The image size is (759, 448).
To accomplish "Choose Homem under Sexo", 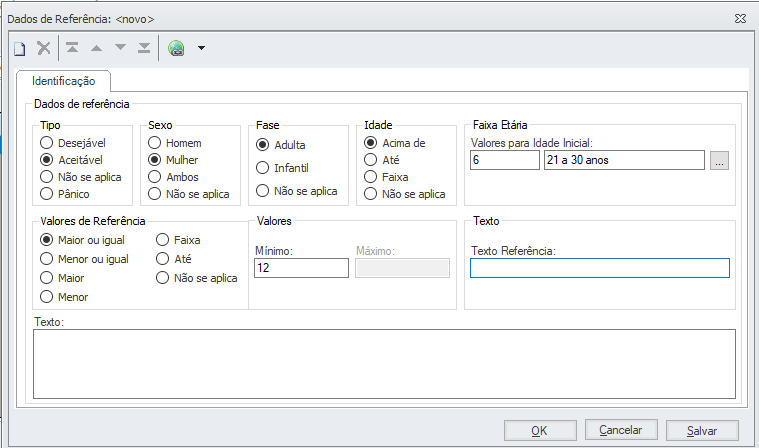I will [175, 143].
